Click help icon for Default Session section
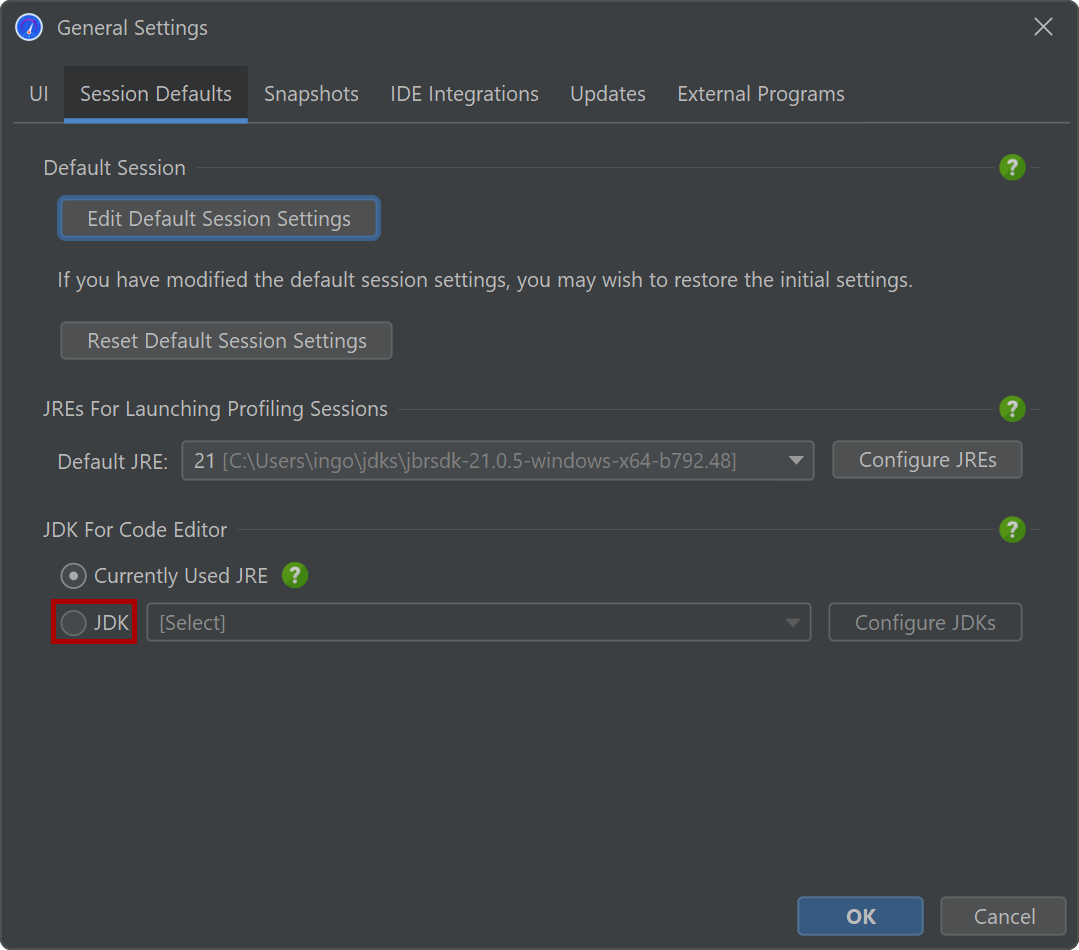The height and width of the screenshot is (950, 1079). click(x=1012, y=167)
